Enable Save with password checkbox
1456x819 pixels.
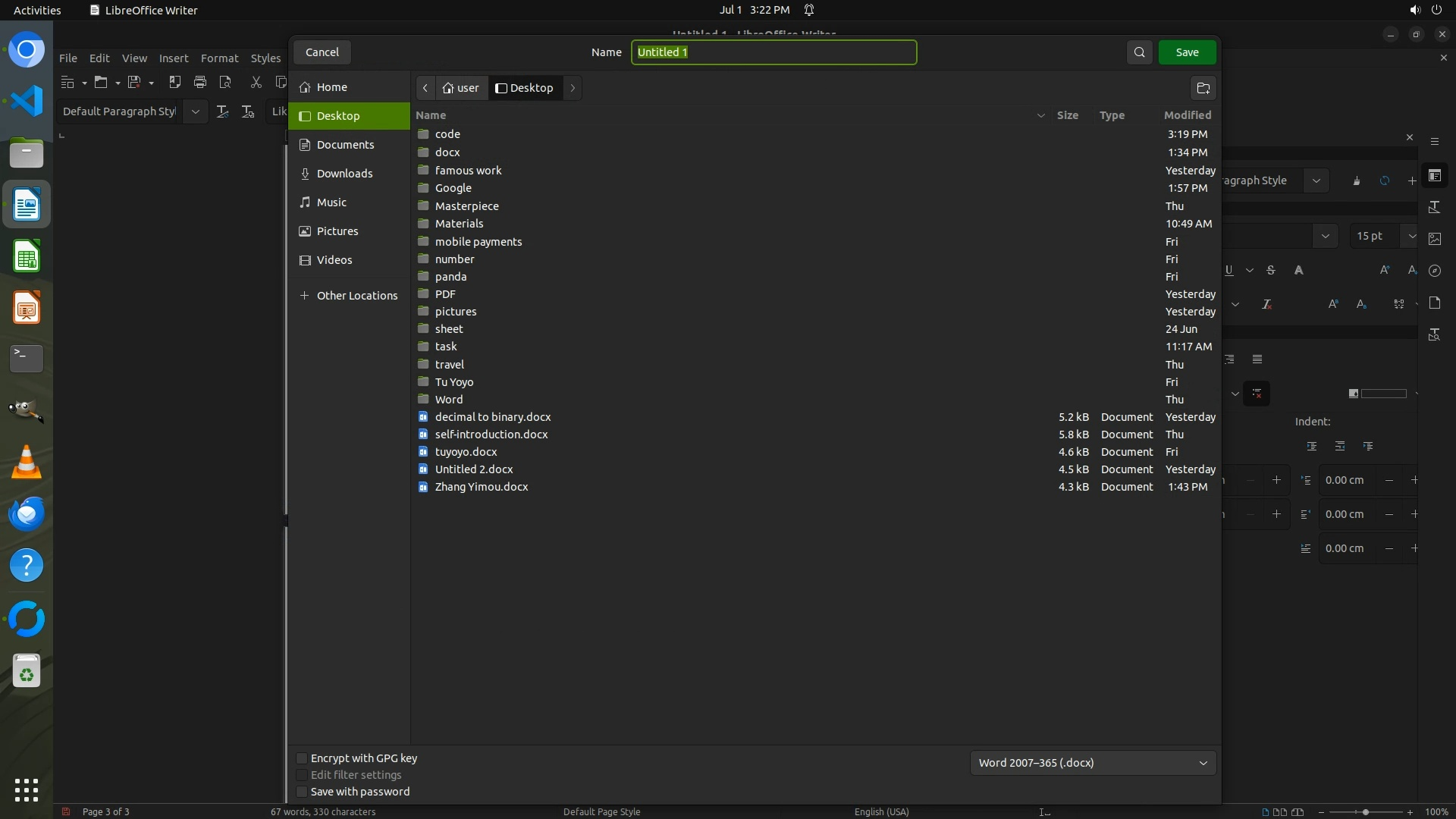coord(302,792)
